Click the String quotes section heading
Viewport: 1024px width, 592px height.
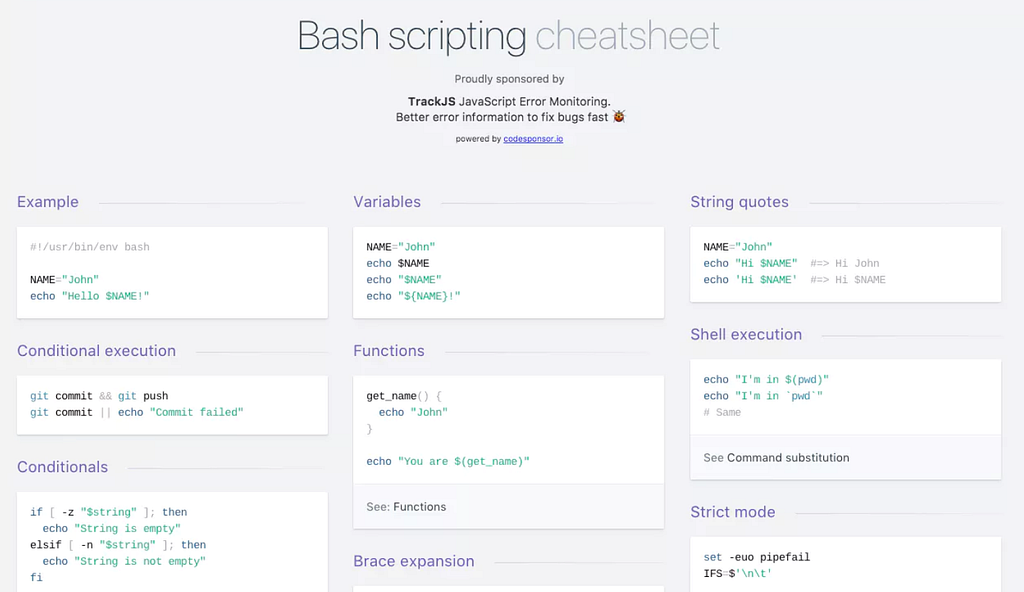739,202
